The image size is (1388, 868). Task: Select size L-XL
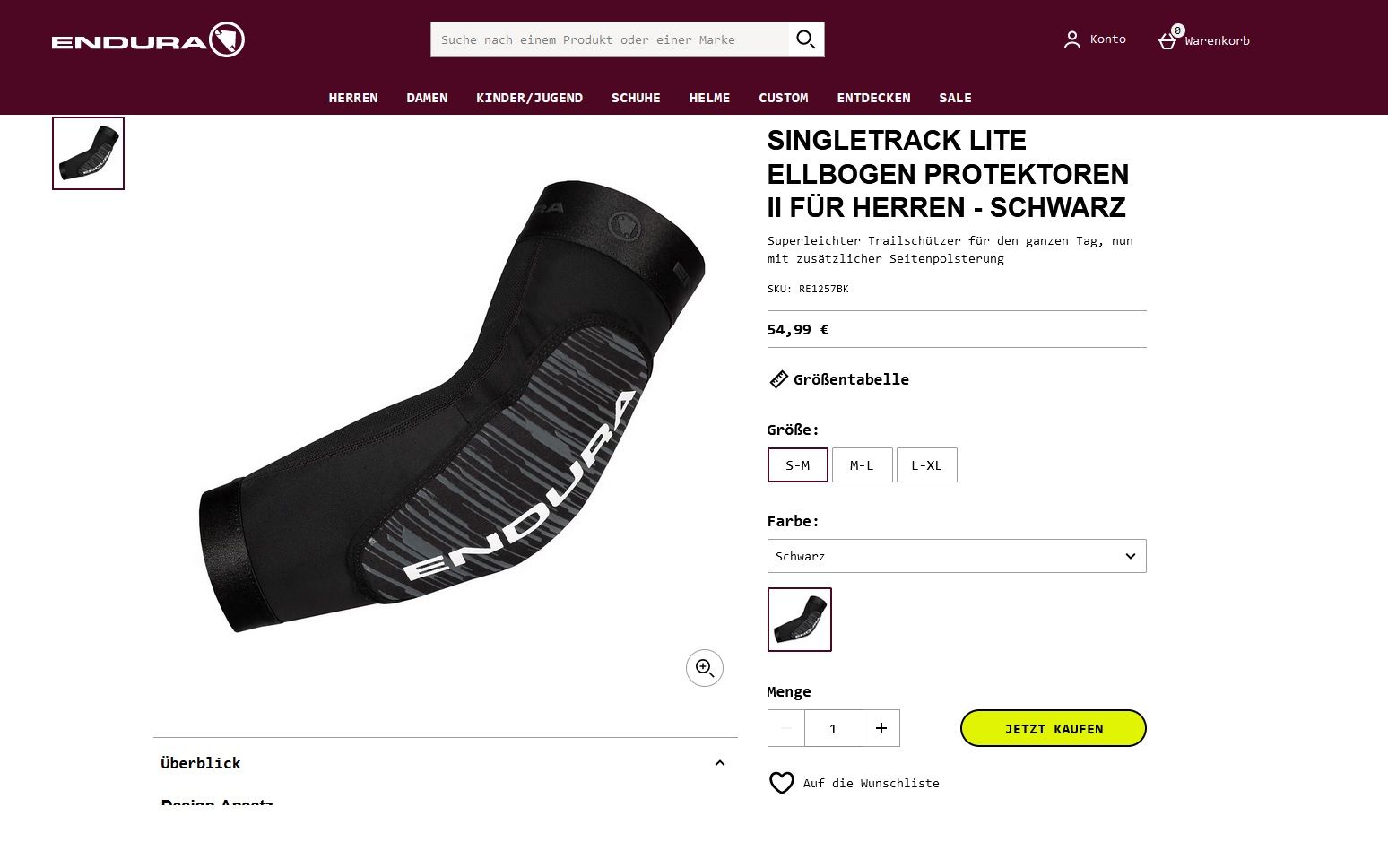click(926, 465)
